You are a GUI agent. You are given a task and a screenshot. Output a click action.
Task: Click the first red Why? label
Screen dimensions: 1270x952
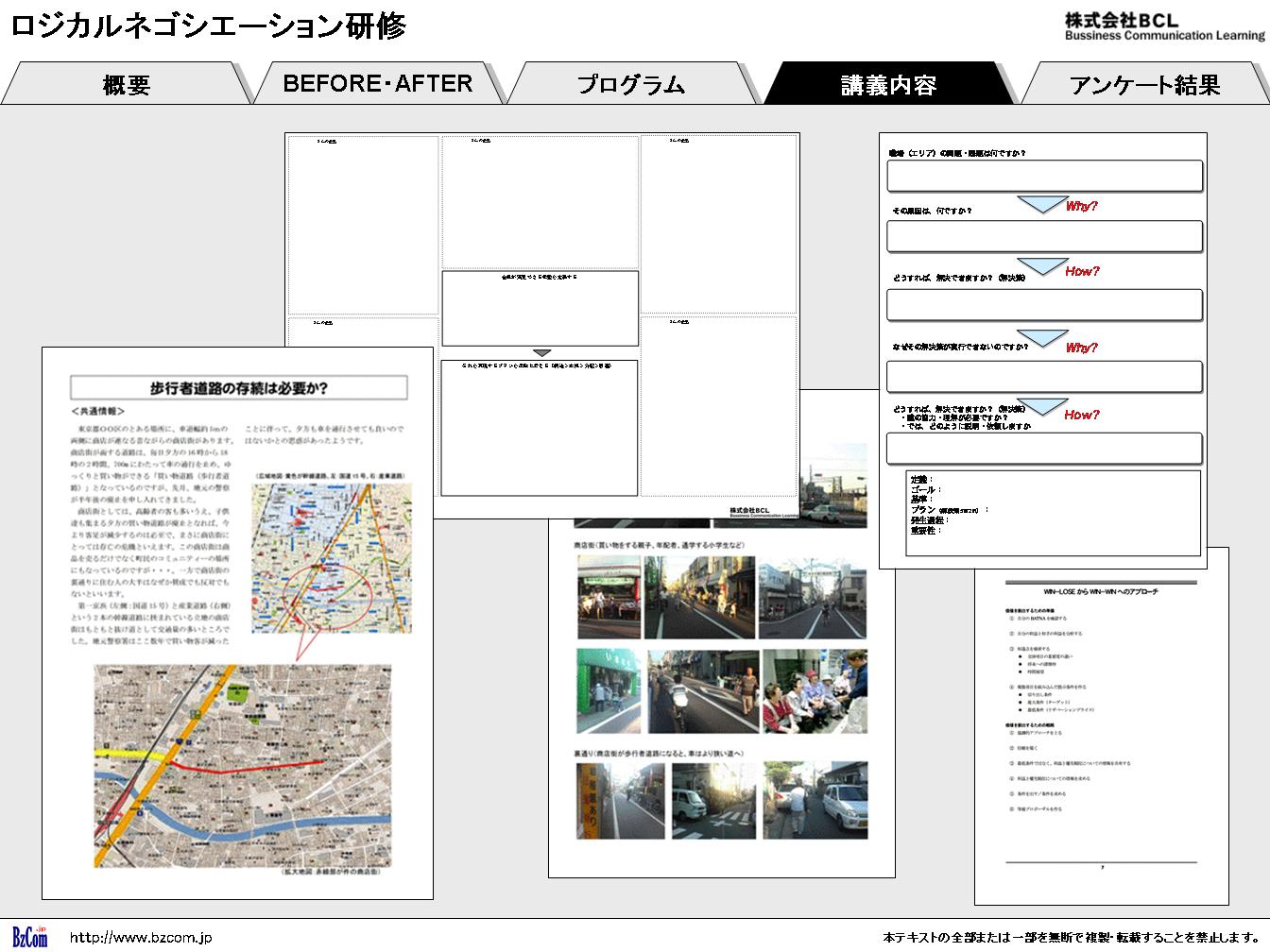click(x=1082, y=206)
